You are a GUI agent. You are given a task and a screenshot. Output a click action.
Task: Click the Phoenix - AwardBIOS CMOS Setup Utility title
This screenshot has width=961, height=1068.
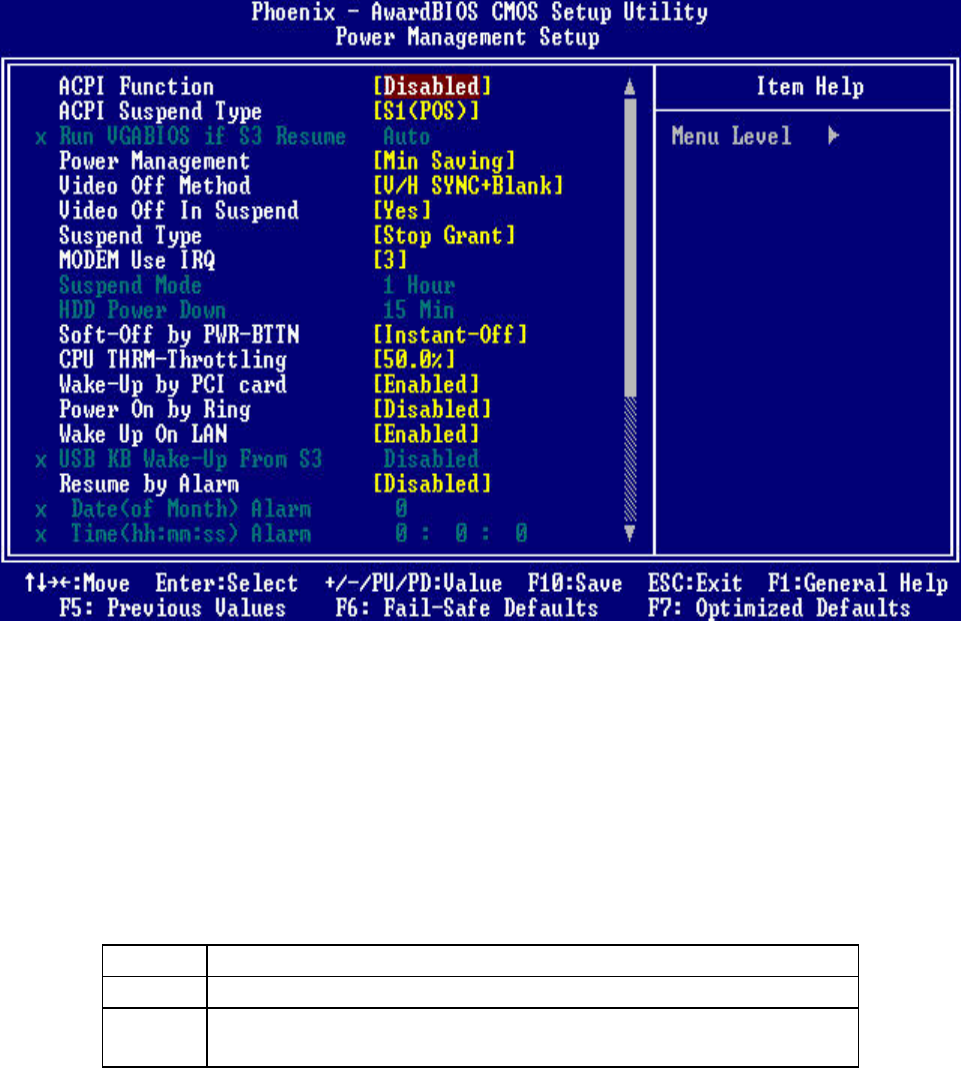point(479,12)
